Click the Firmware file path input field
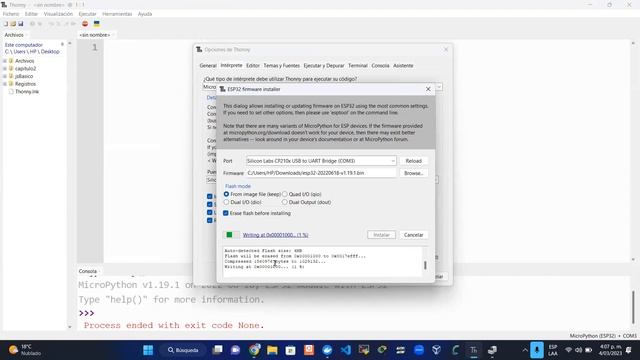The image size is (640, 360). [321, 173]
